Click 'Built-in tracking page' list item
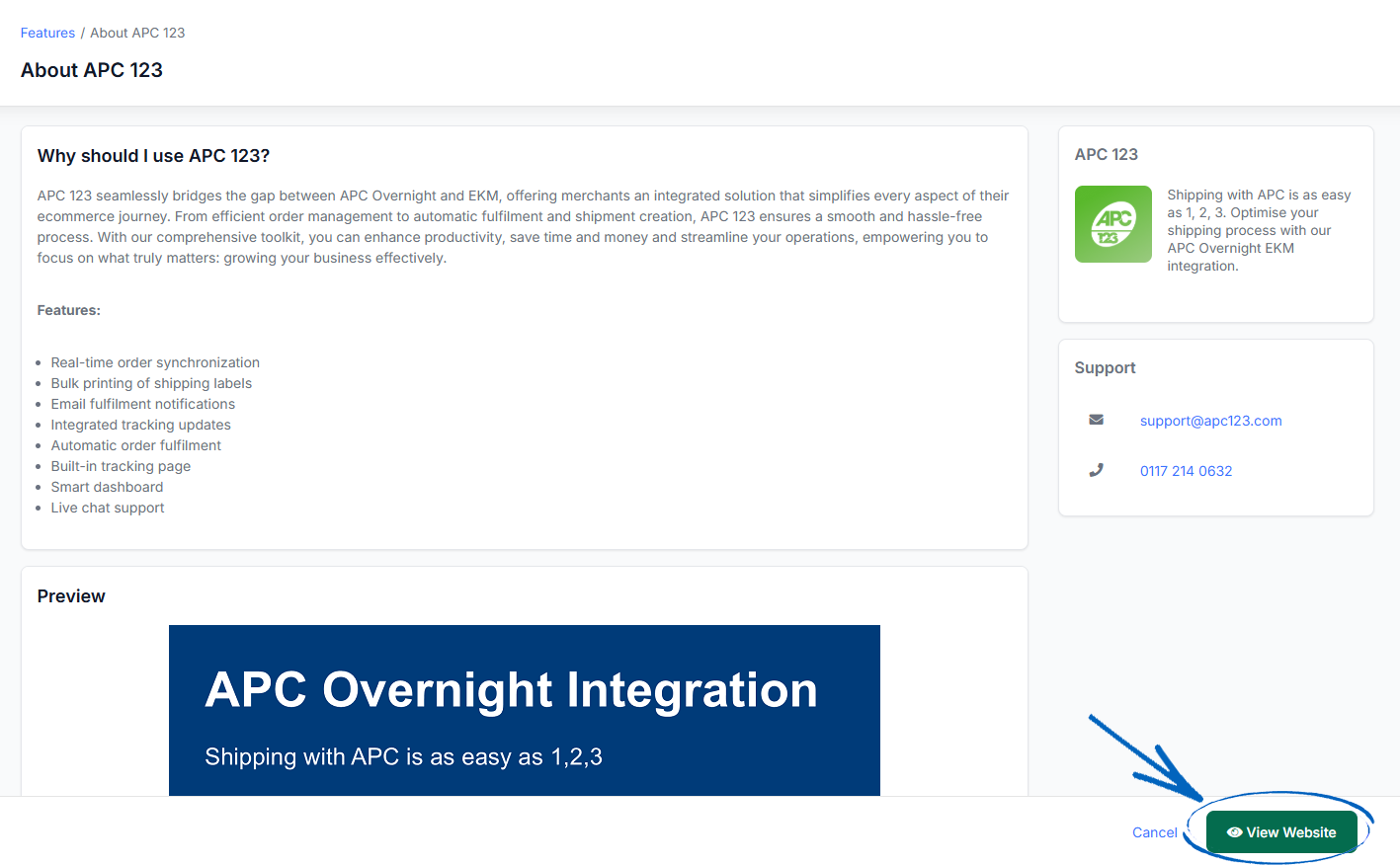This screenshot has width=1400, height=865. point(121,466)
